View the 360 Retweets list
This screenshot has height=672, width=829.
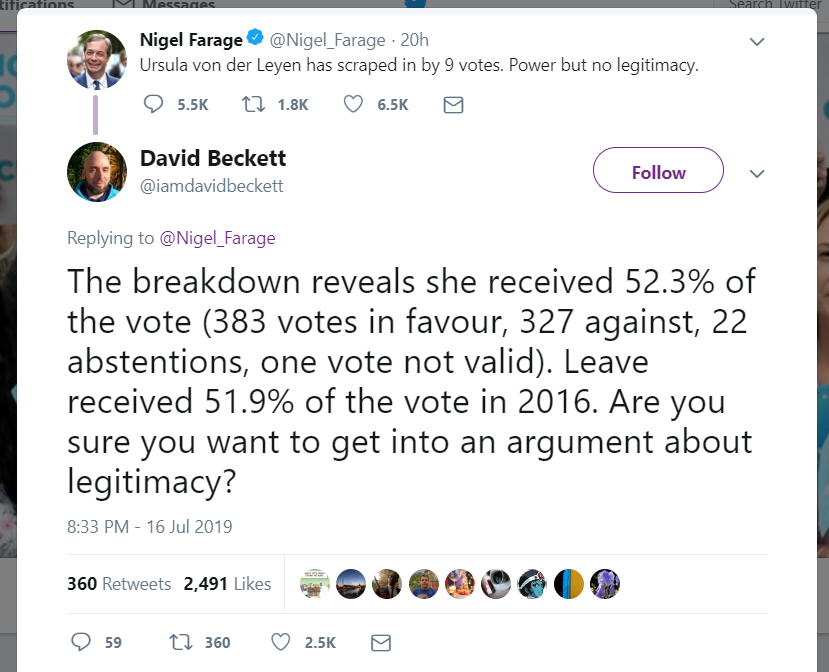(119, 584)
